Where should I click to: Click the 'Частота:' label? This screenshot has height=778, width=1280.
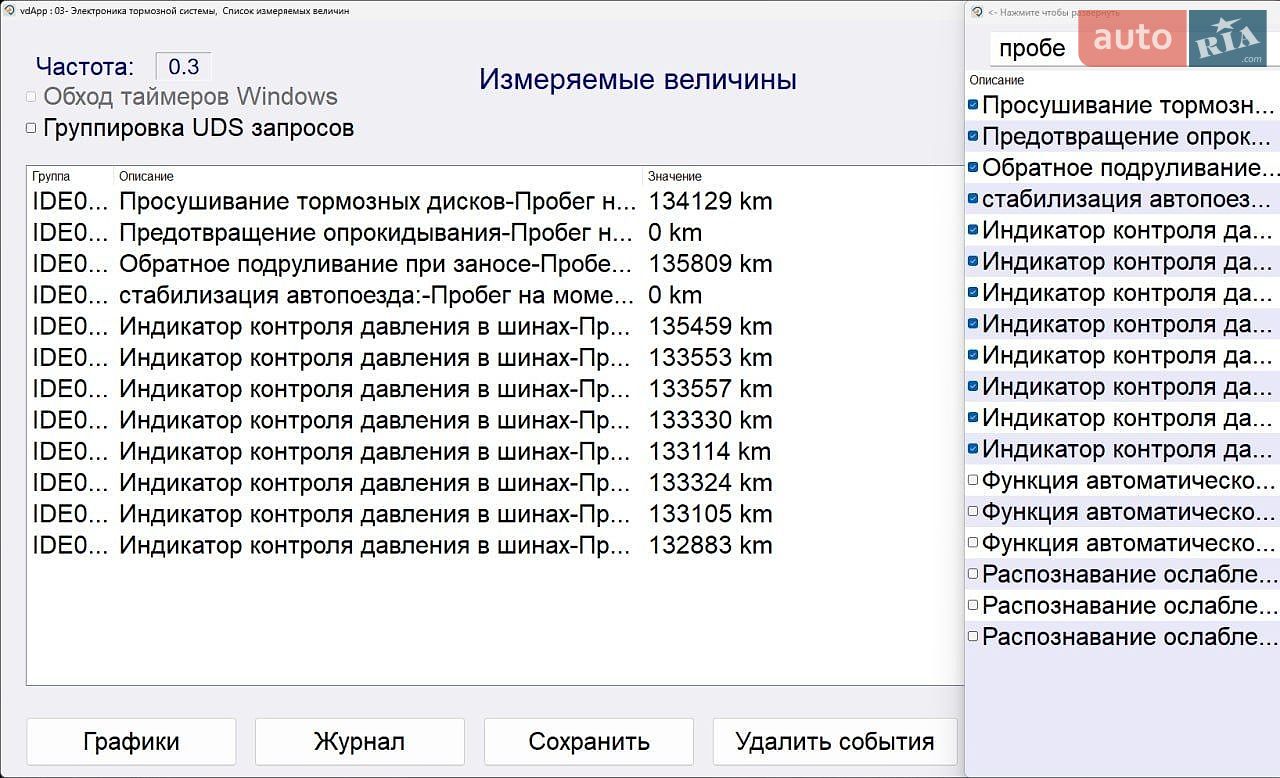(84, 67)
